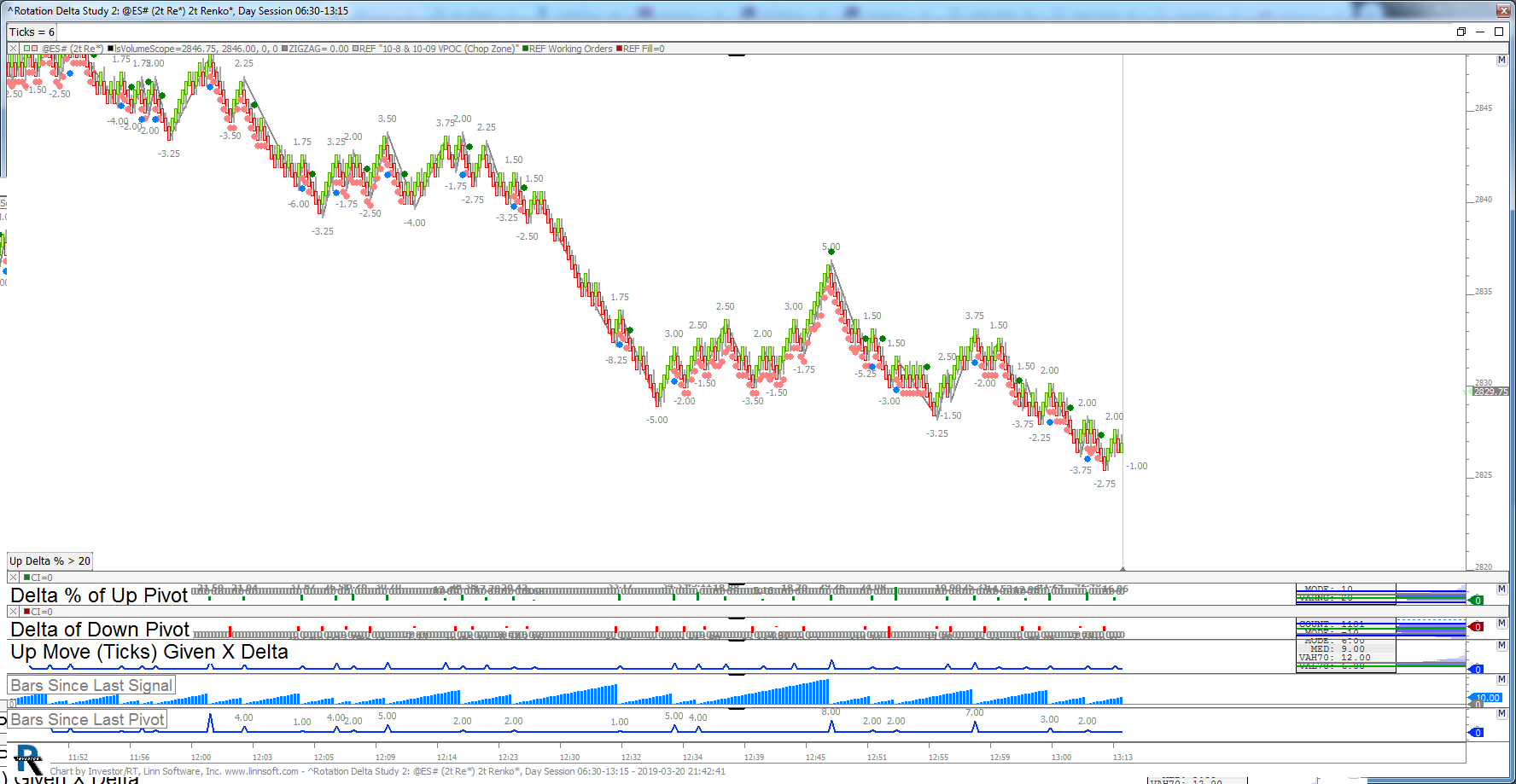Click the 13:00 time axis label
1516x784 pixels.
pos(1061,757)
